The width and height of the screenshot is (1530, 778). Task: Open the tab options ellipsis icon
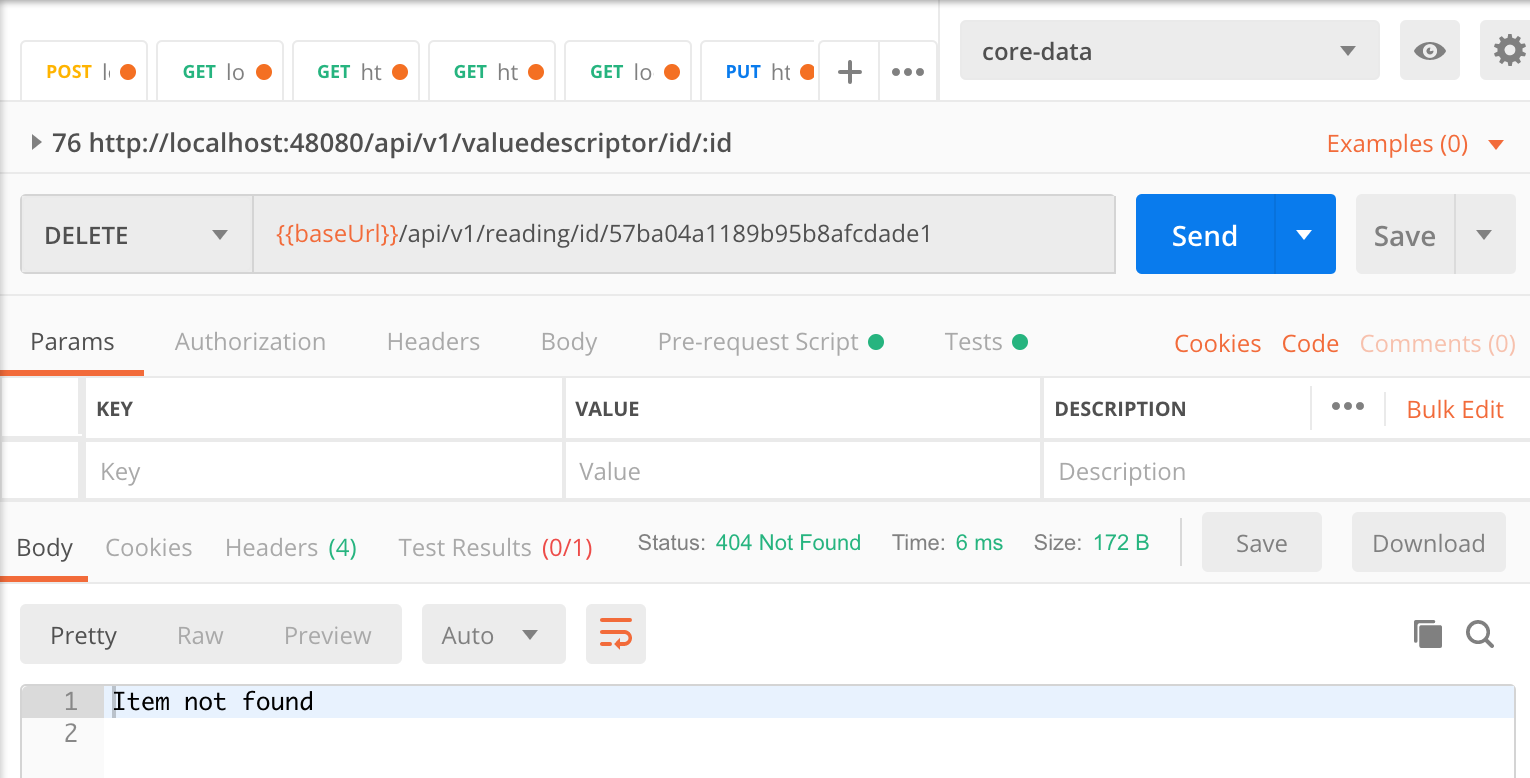907,70
